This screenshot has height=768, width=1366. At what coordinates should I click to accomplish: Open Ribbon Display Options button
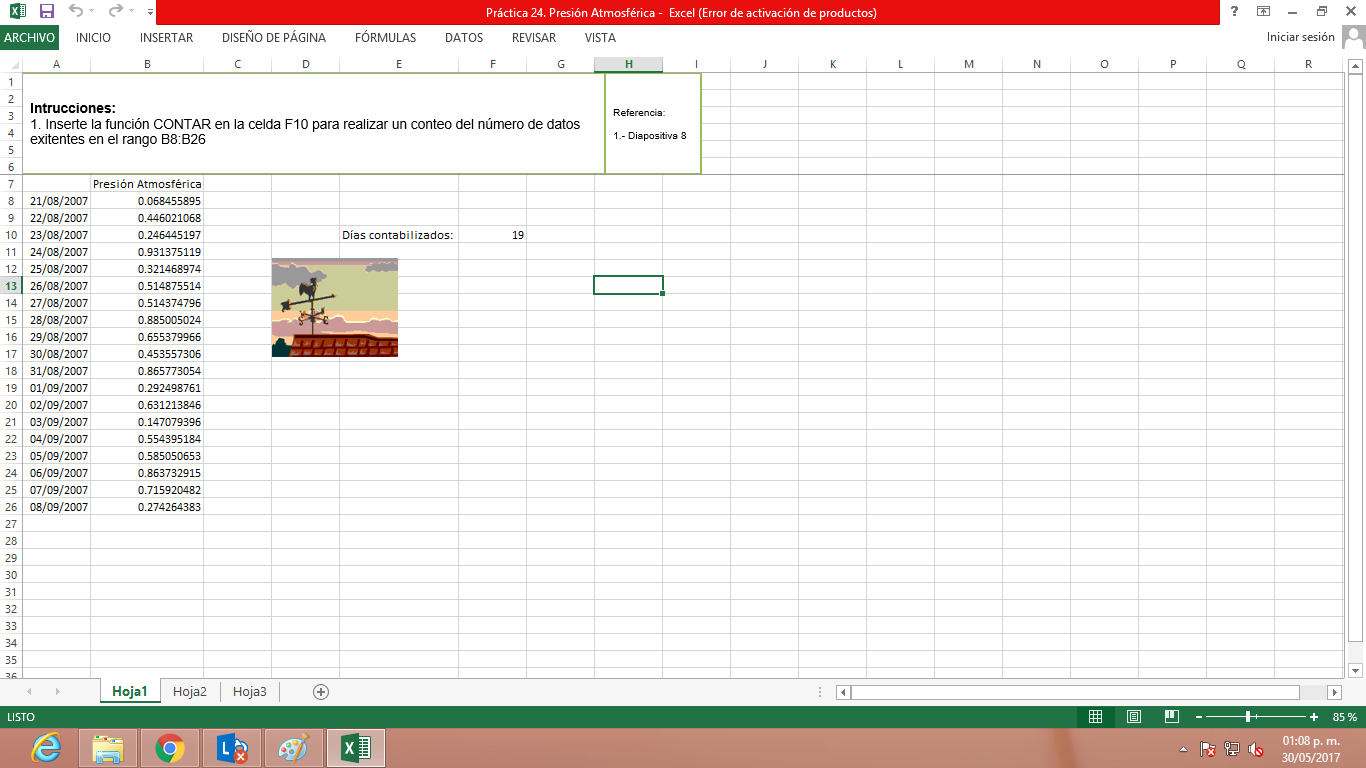[1264, 12]
